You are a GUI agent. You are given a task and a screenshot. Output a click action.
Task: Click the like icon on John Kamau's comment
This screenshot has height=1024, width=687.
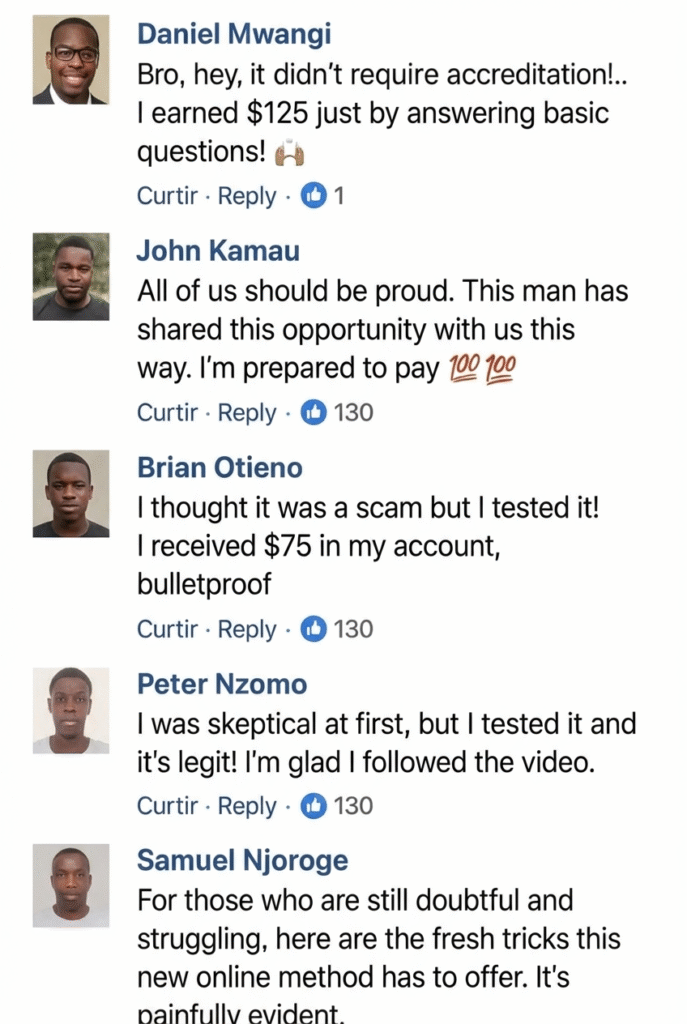(x=314, y=412)
